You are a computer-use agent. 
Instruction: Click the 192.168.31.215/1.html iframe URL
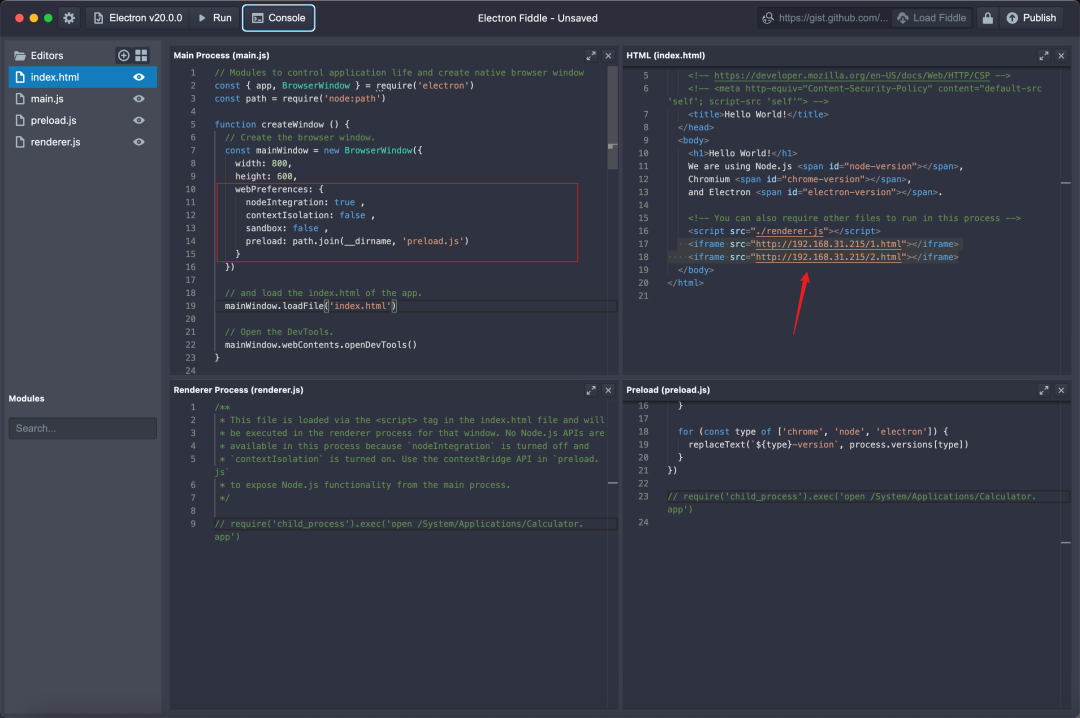(829, 244)
